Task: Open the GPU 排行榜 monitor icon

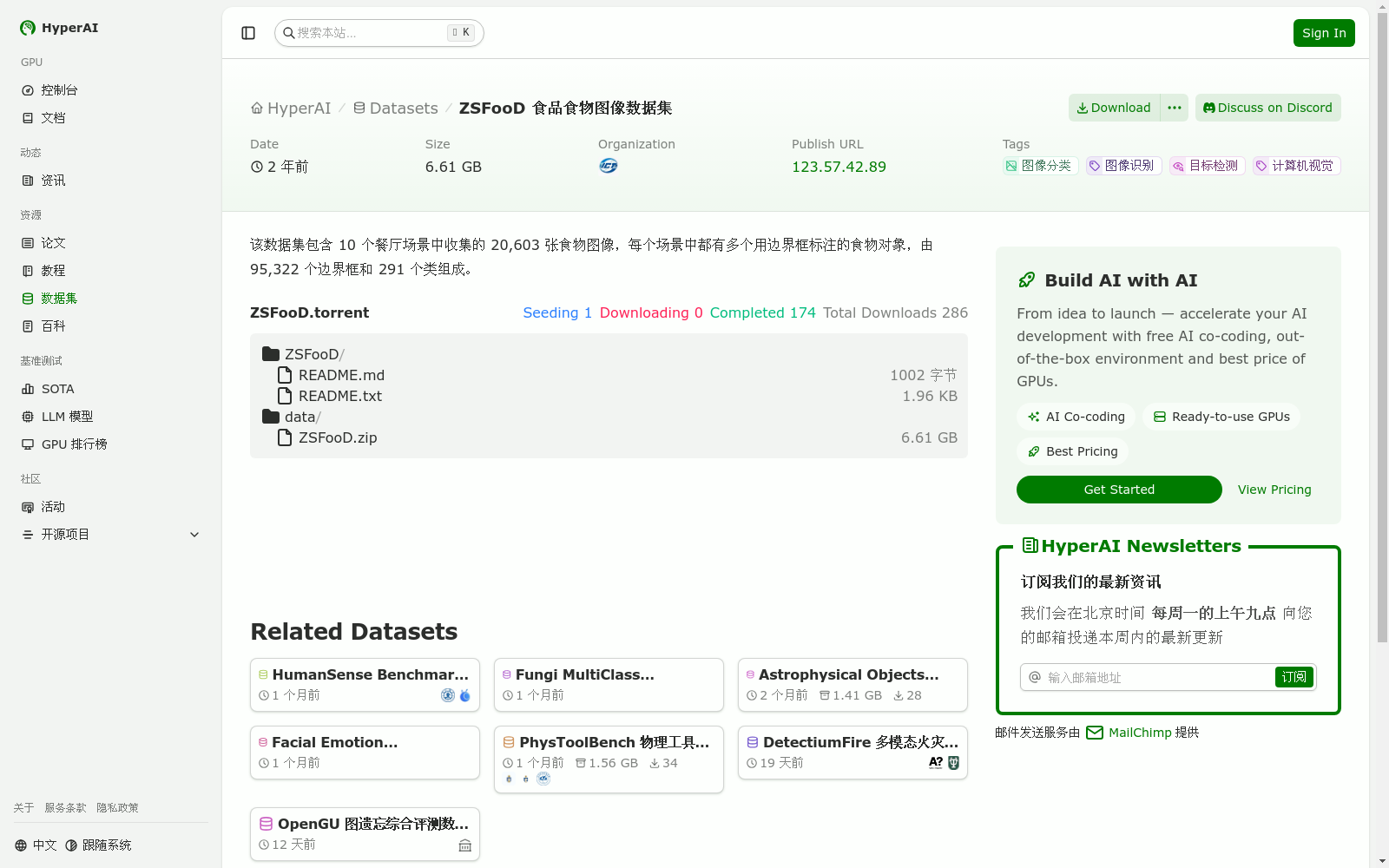Action: (28, 444)
